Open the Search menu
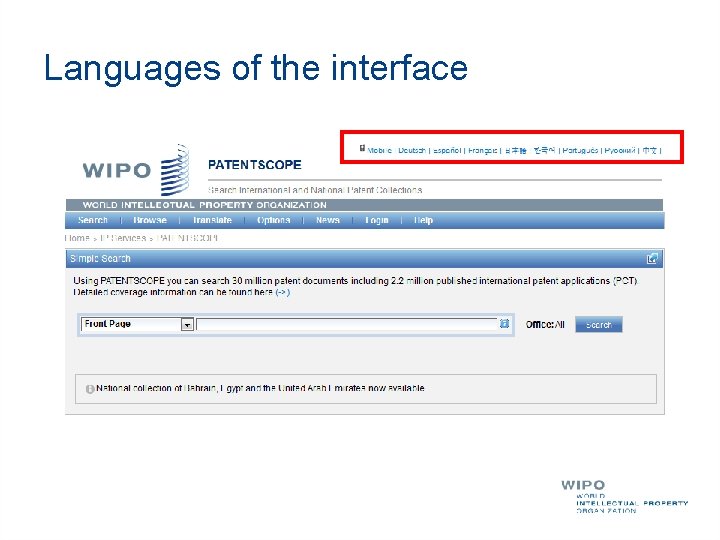The image size is (720, 540). tap(93, 220)
